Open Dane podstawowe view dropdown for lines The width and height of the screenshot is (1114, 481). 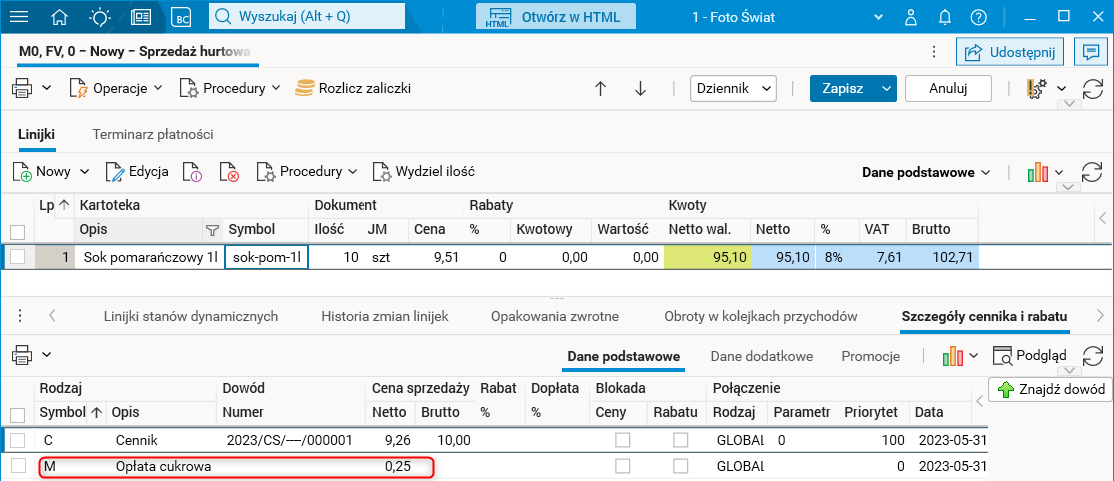click(926, 172)
